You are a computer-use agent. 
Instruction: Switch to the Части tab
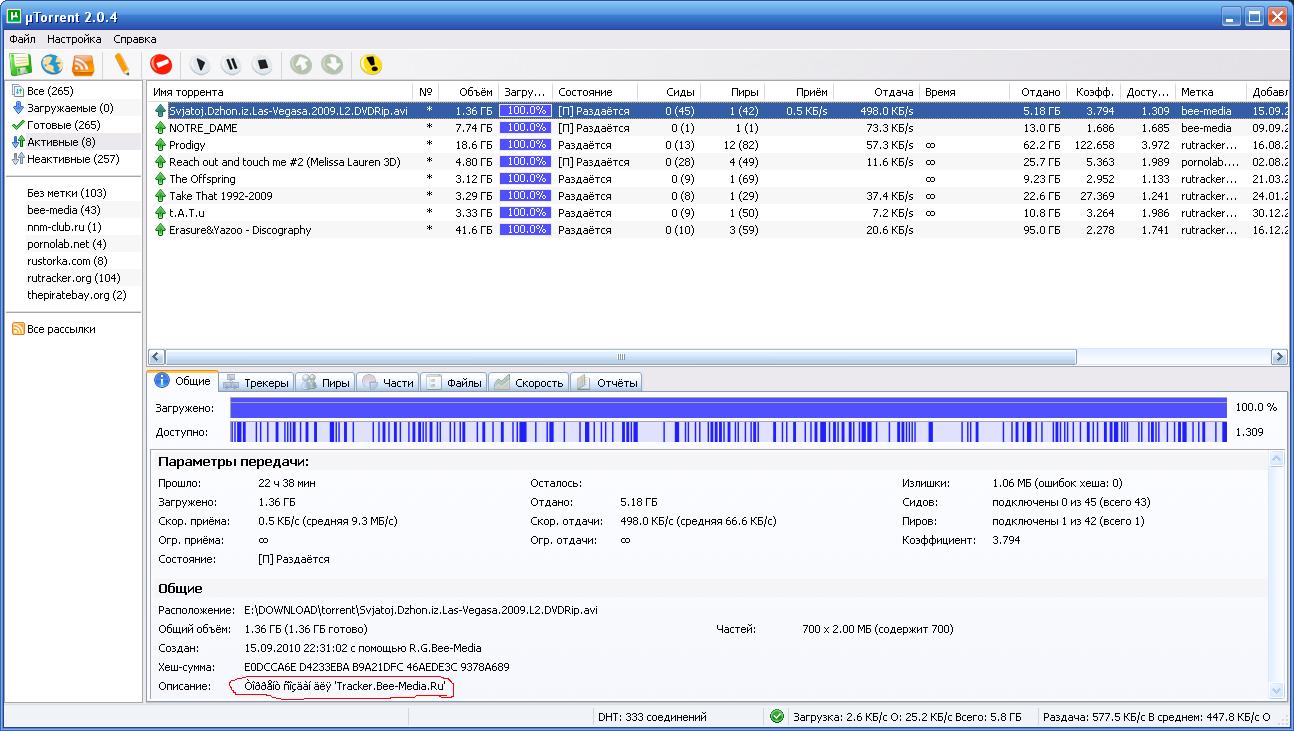click(x=388, y=383)
